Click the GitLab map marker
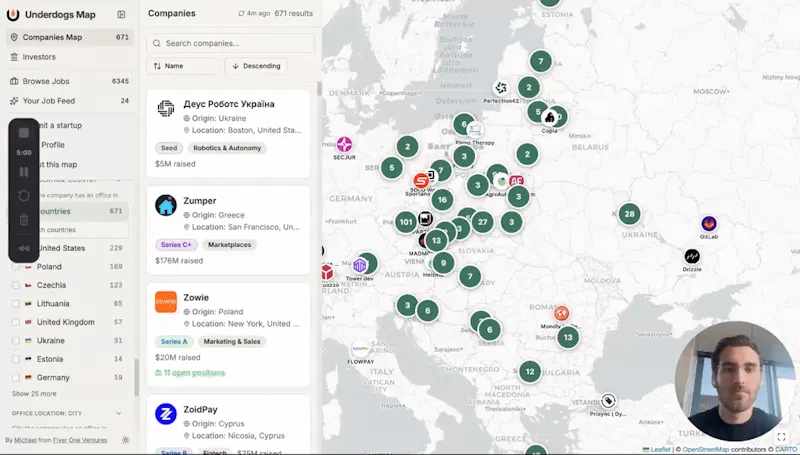This screenshot has width=800, height=455. tap(709, 224)
